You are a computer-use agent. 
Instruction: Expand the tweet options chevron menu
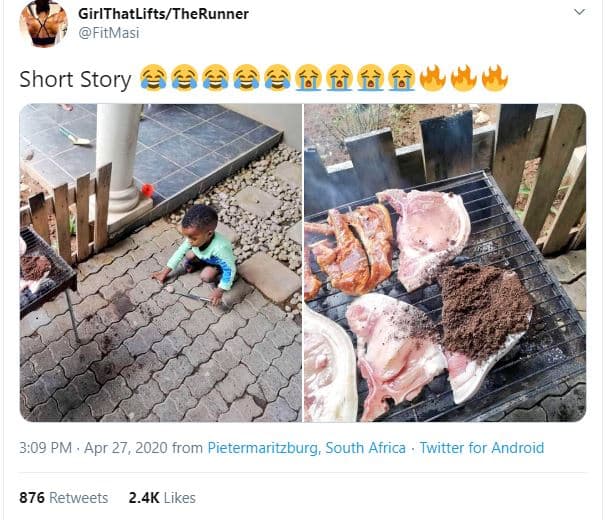(x=580, y=13)
